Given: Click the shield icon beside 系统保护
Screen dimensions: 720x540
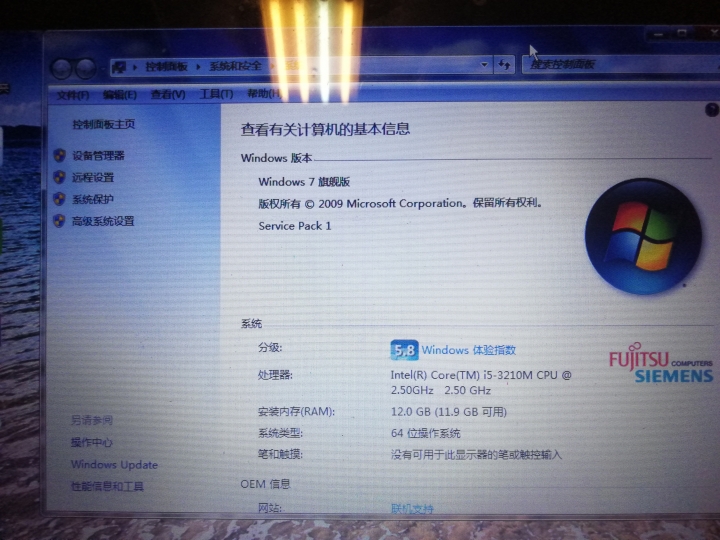Looking at the screenshot, I should (x=59, y=199).
